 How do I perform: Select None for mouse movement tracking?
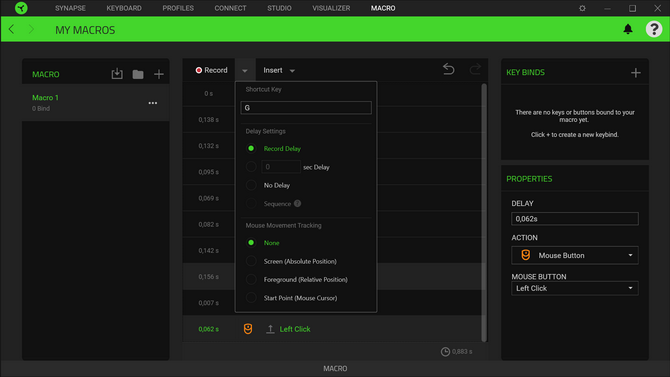click(x=251, y=242)
